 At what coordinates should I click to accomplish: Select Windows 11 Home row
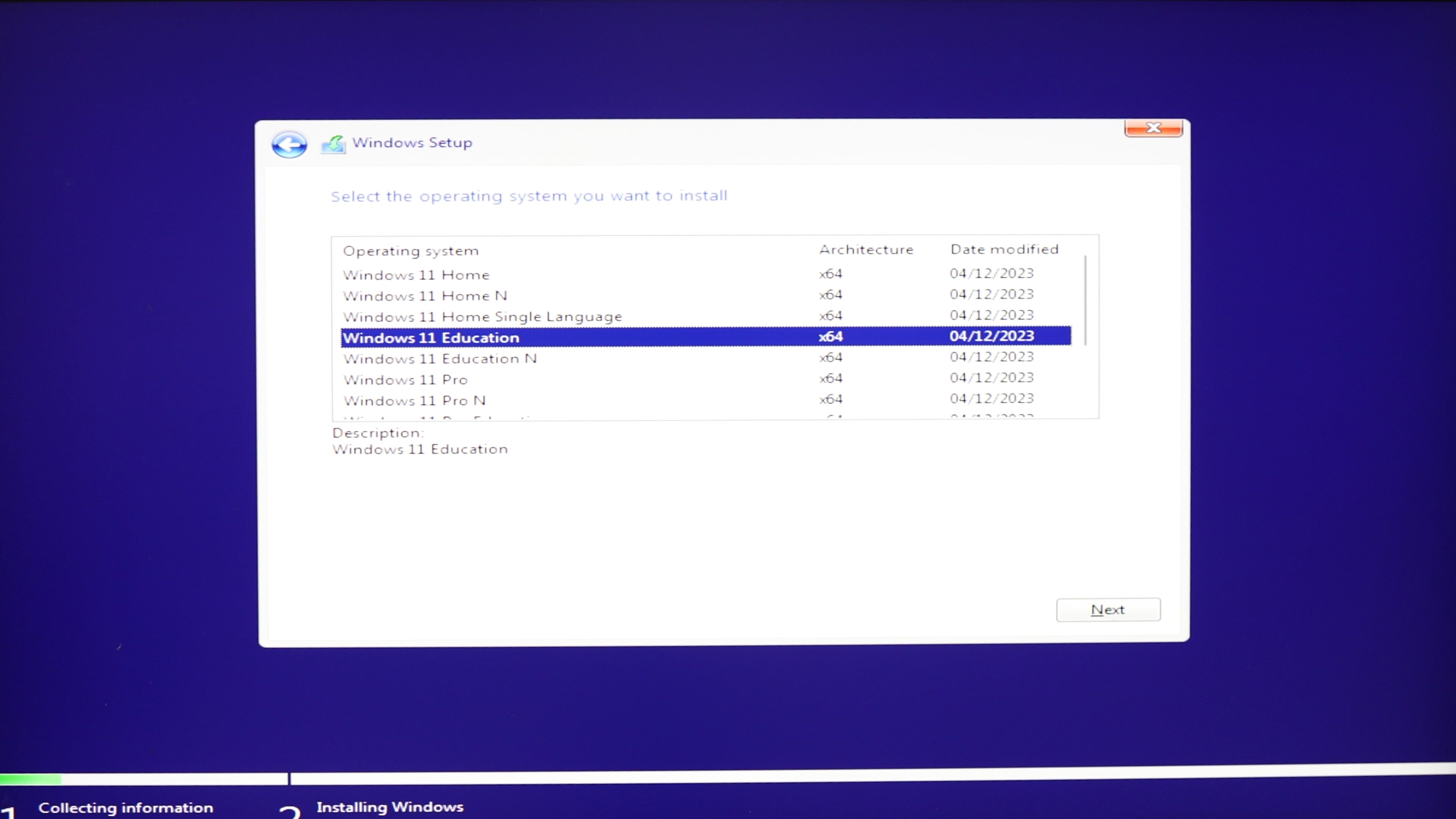pos(706,274)
